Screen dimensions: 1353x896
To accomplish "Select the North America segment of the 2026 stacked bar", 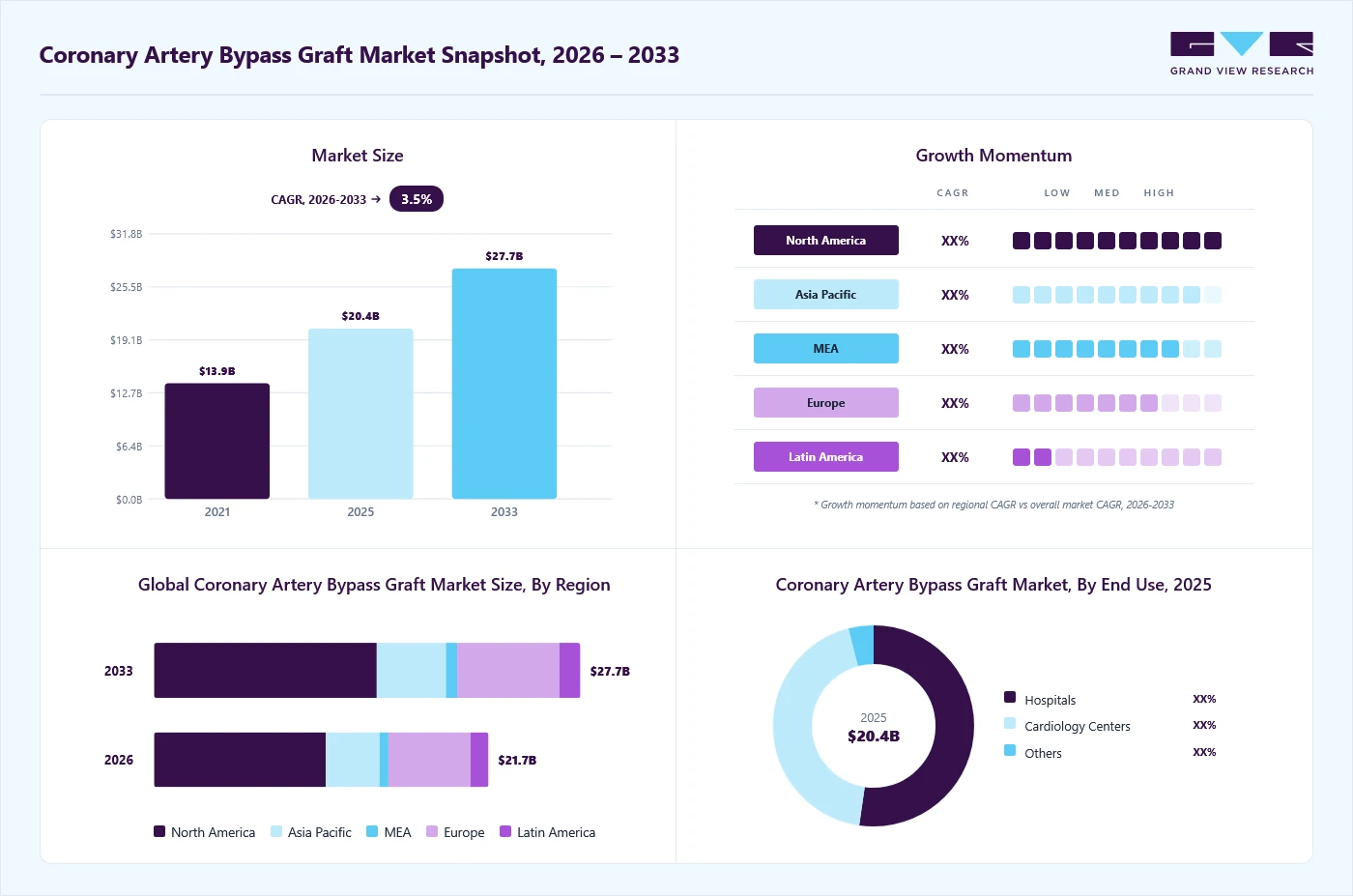I will (240, 760).
